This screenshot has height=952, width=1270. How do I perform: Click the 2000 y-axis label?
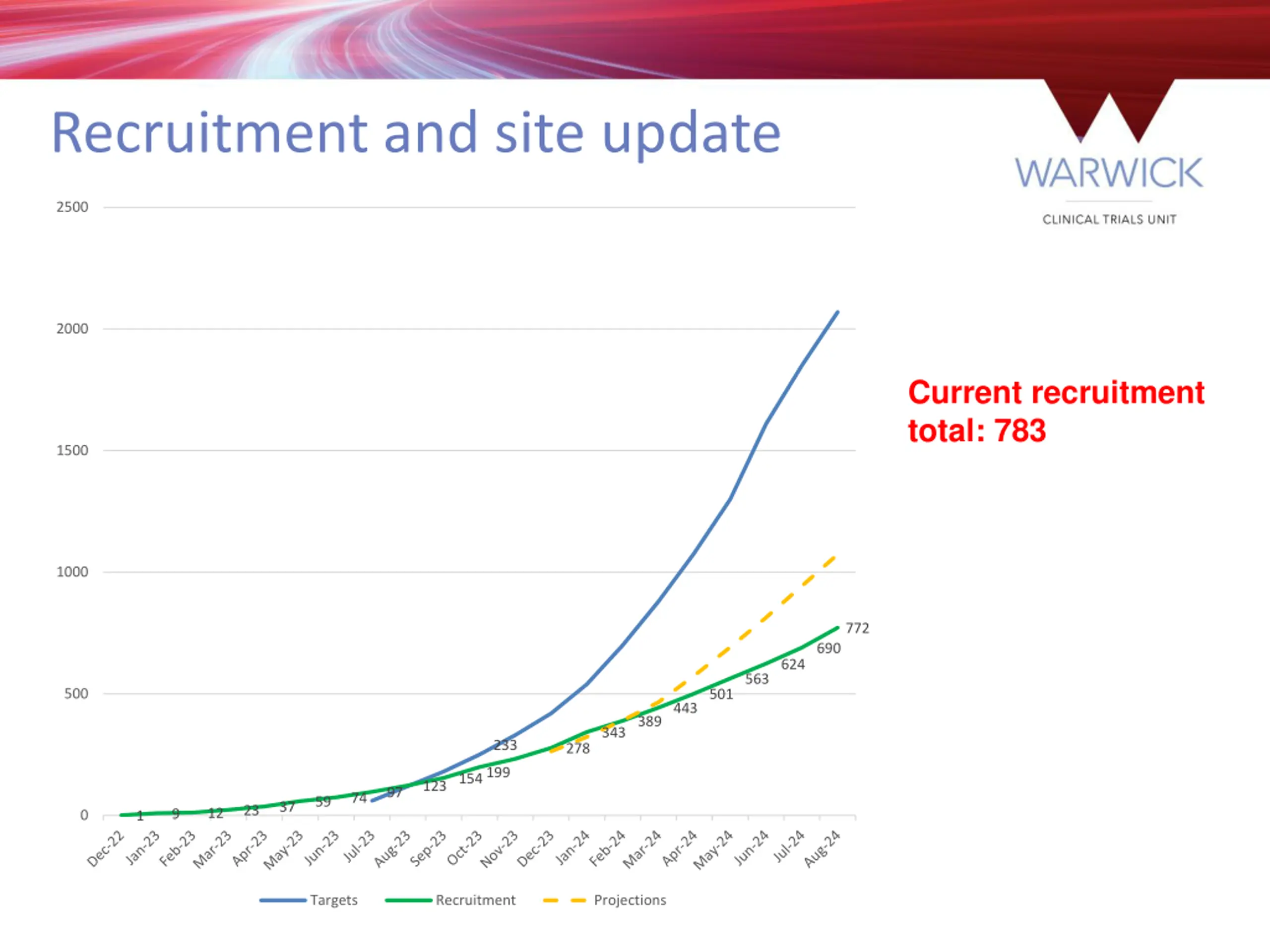coord(72,329)
